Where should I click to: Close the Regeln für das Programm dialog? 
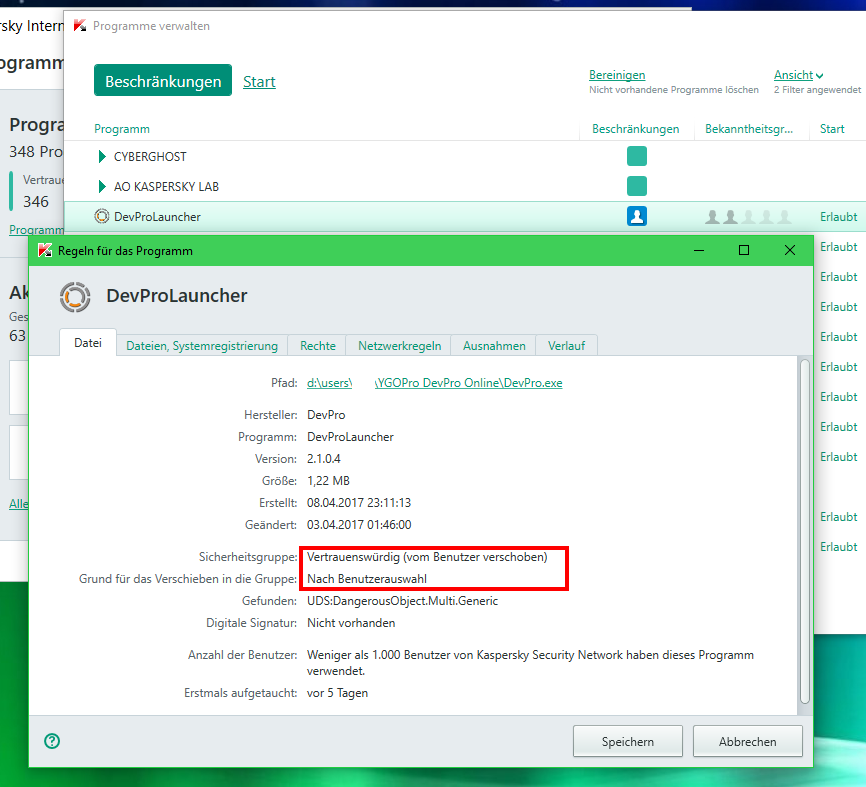790,250
